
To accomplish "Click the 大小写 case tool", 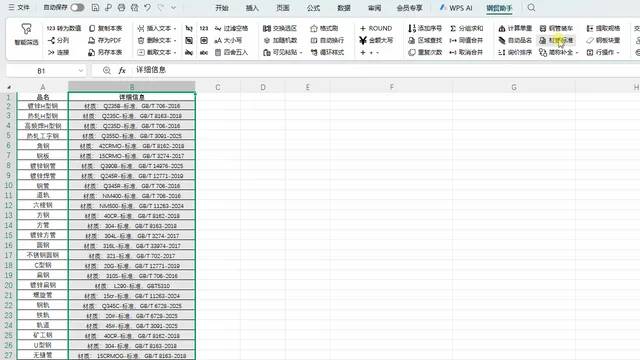I will pos(228,40).
